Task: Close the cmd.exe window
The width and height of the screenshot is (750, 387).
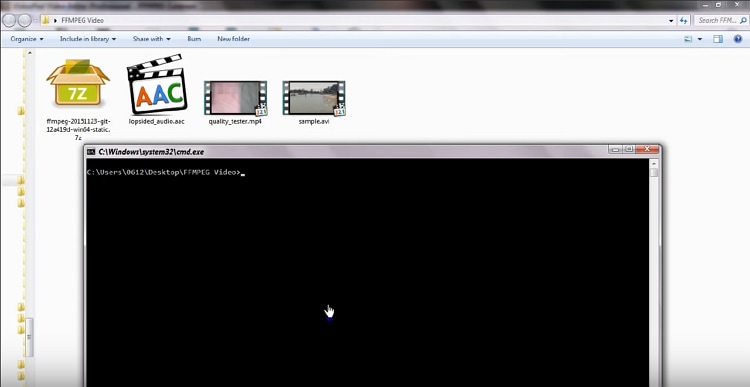Action: [647, 149]
